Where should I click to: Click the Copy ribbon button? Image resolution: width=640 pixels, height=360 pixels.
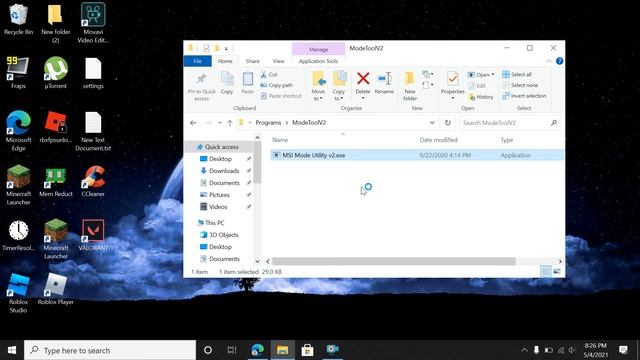227,83
